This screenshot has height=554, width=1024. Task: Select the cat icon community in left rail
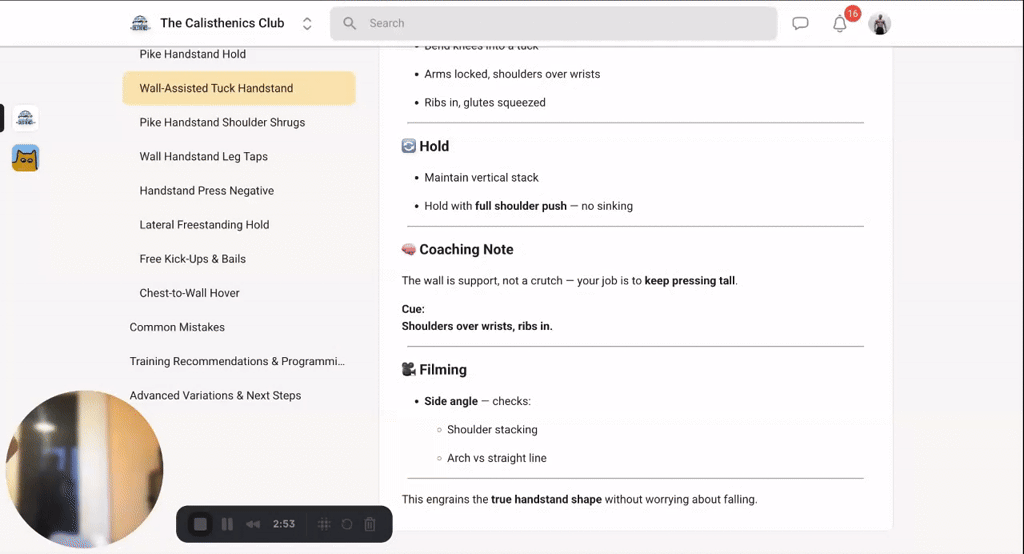tap(25, 158)
